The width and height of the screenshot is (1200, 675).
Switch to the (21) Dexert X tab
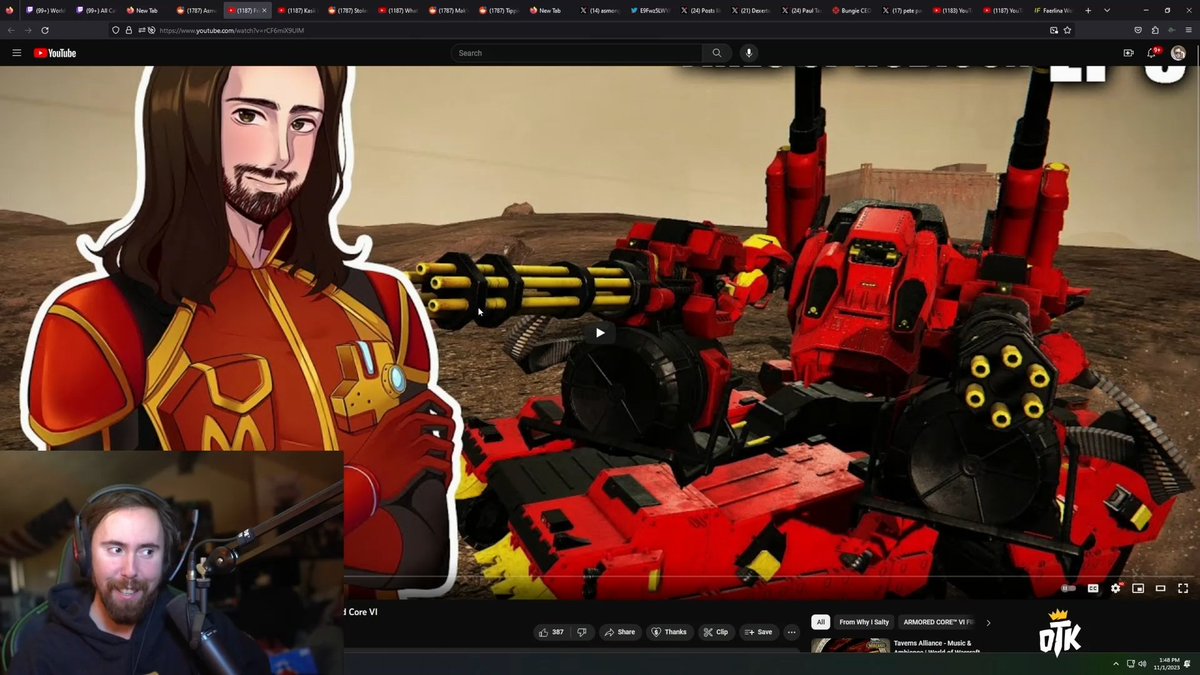752,10
